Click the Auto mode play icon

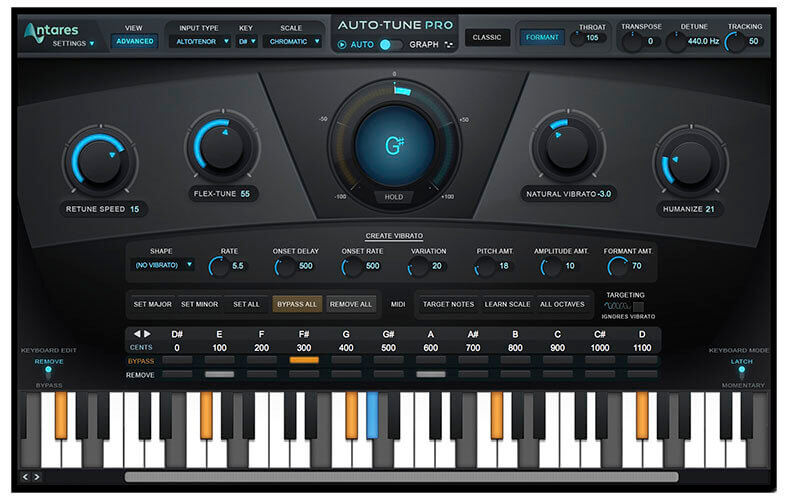pyautogui.click(x=342, y=44)
